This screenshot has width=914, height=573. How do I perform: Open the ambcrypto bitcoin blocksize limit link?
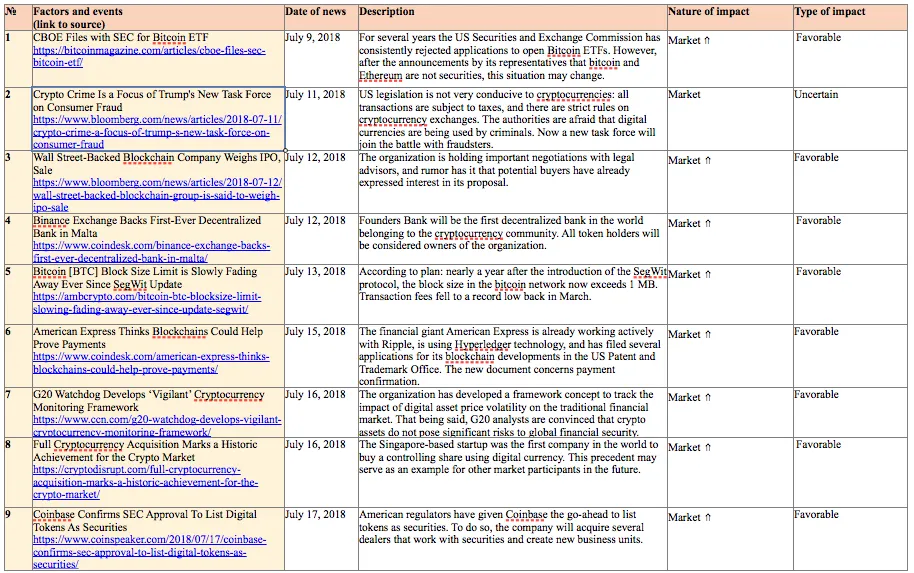pos(147,303)
